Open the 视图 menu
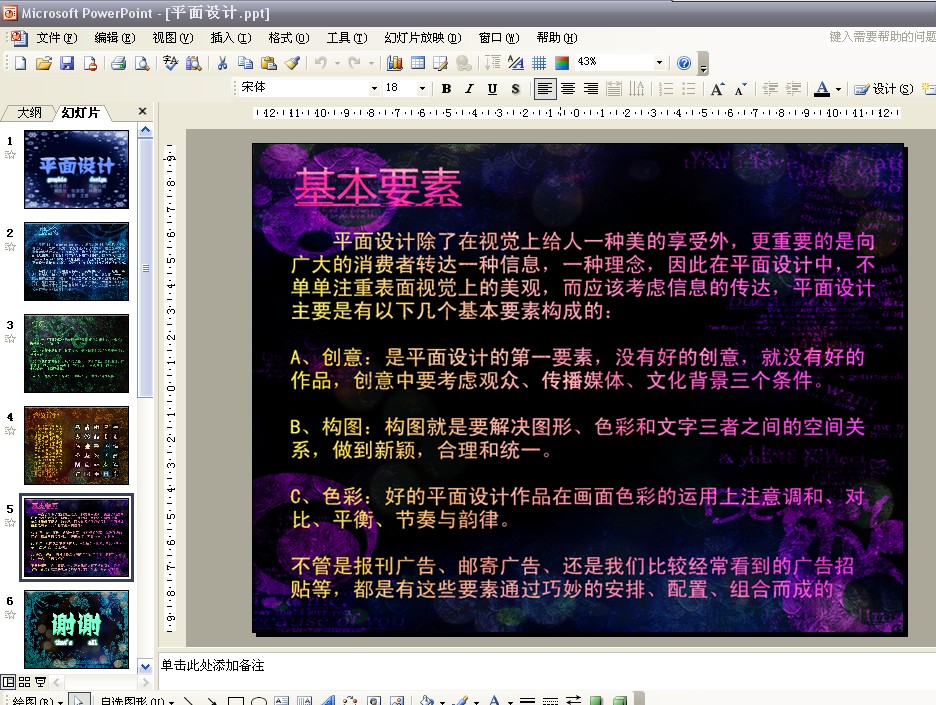 (x=173, y=38)
